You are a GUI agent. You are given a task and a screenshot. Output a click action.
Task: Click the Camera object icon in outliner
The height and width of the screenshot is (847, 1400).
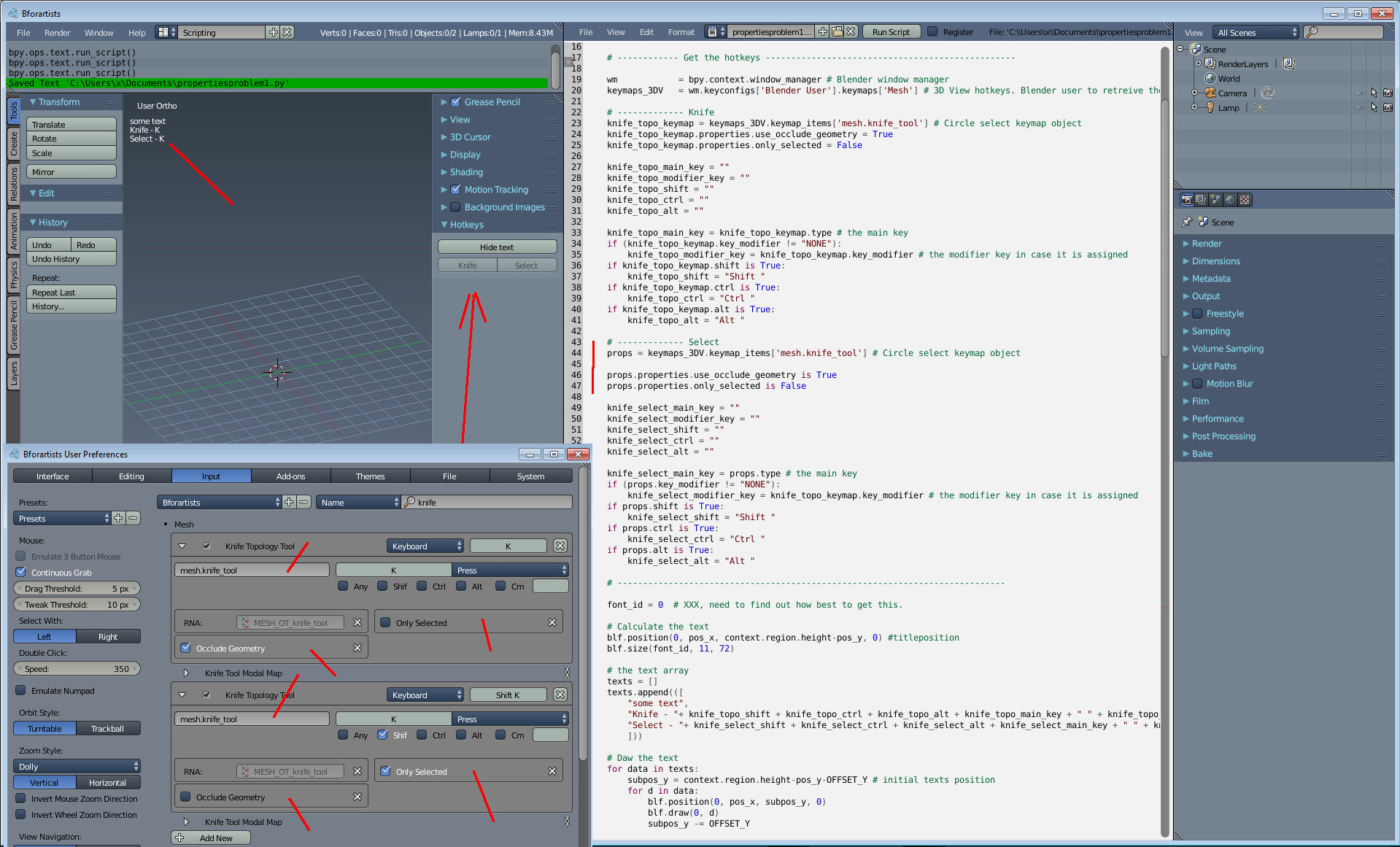click(x=1210, y=93)
